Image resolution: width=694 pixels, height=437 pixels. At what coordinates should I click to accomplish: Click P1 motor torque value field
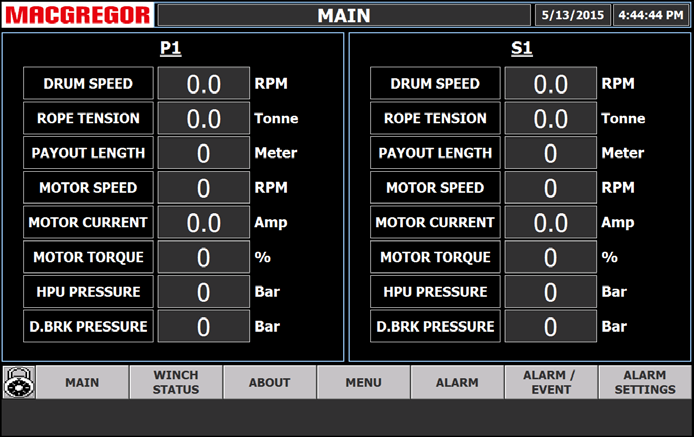point(204,257)
